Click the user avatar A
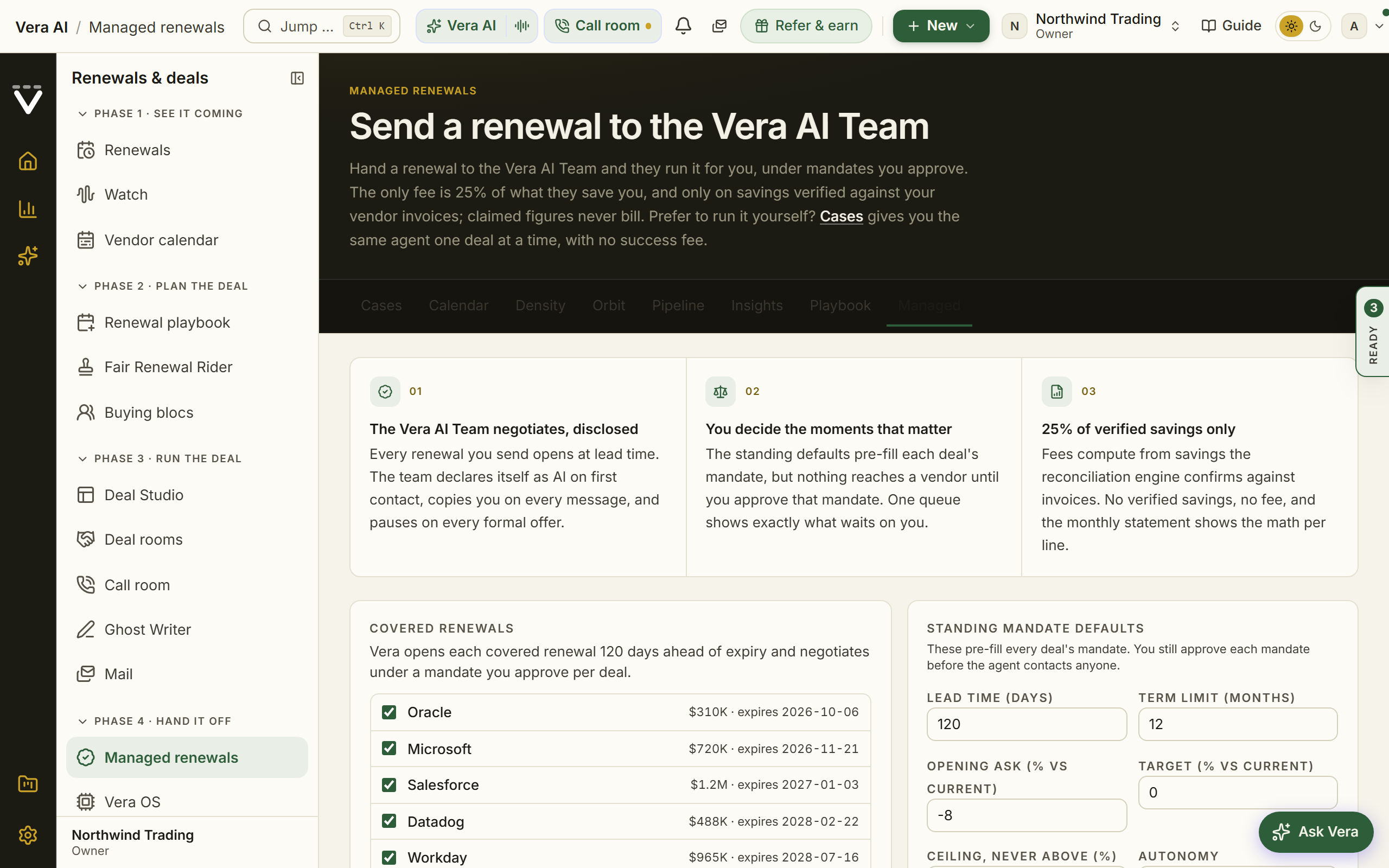 click(x=1354, y=26)
